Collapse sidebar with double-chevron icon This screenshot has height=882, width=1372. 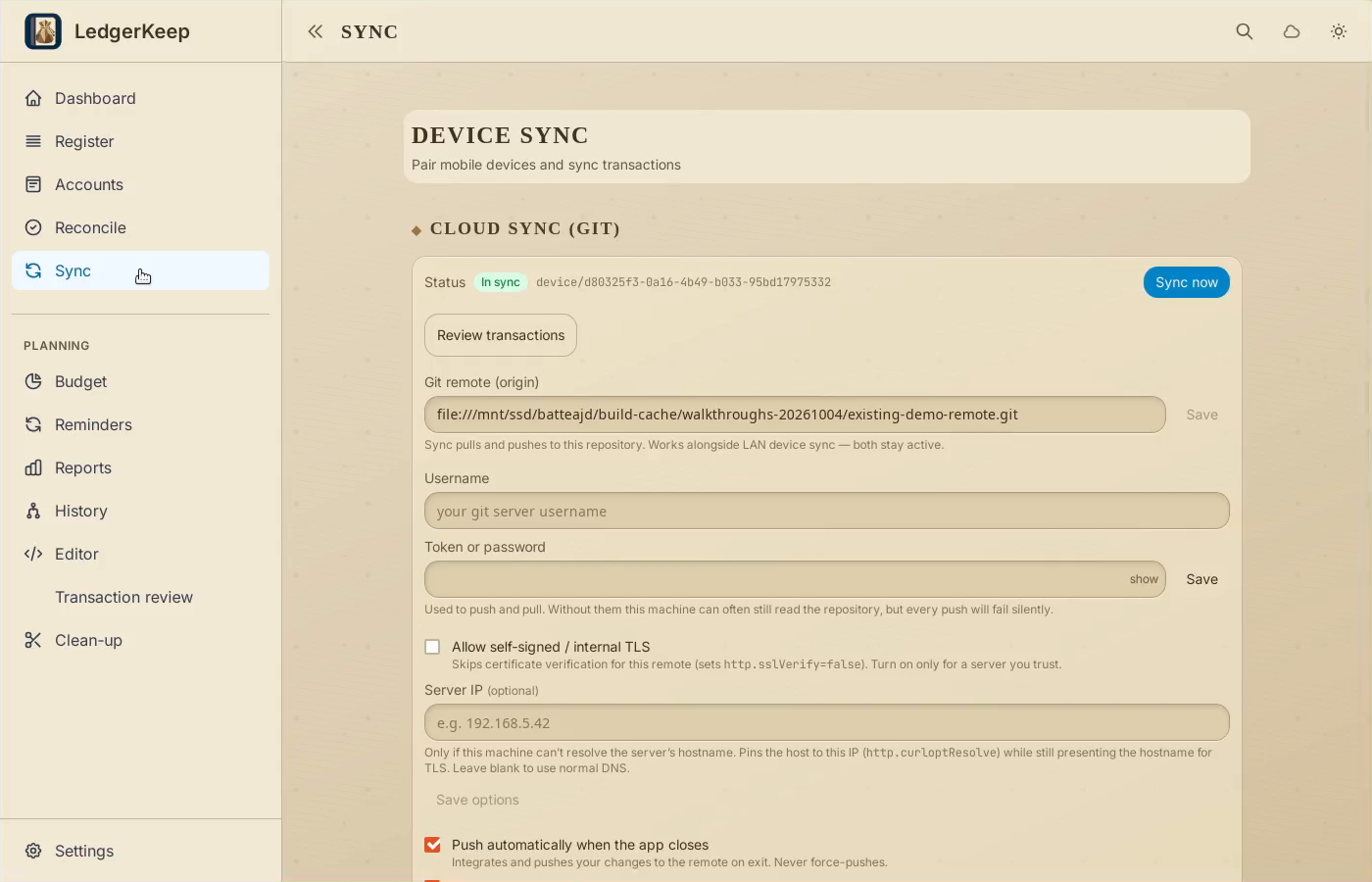(315, 31)
